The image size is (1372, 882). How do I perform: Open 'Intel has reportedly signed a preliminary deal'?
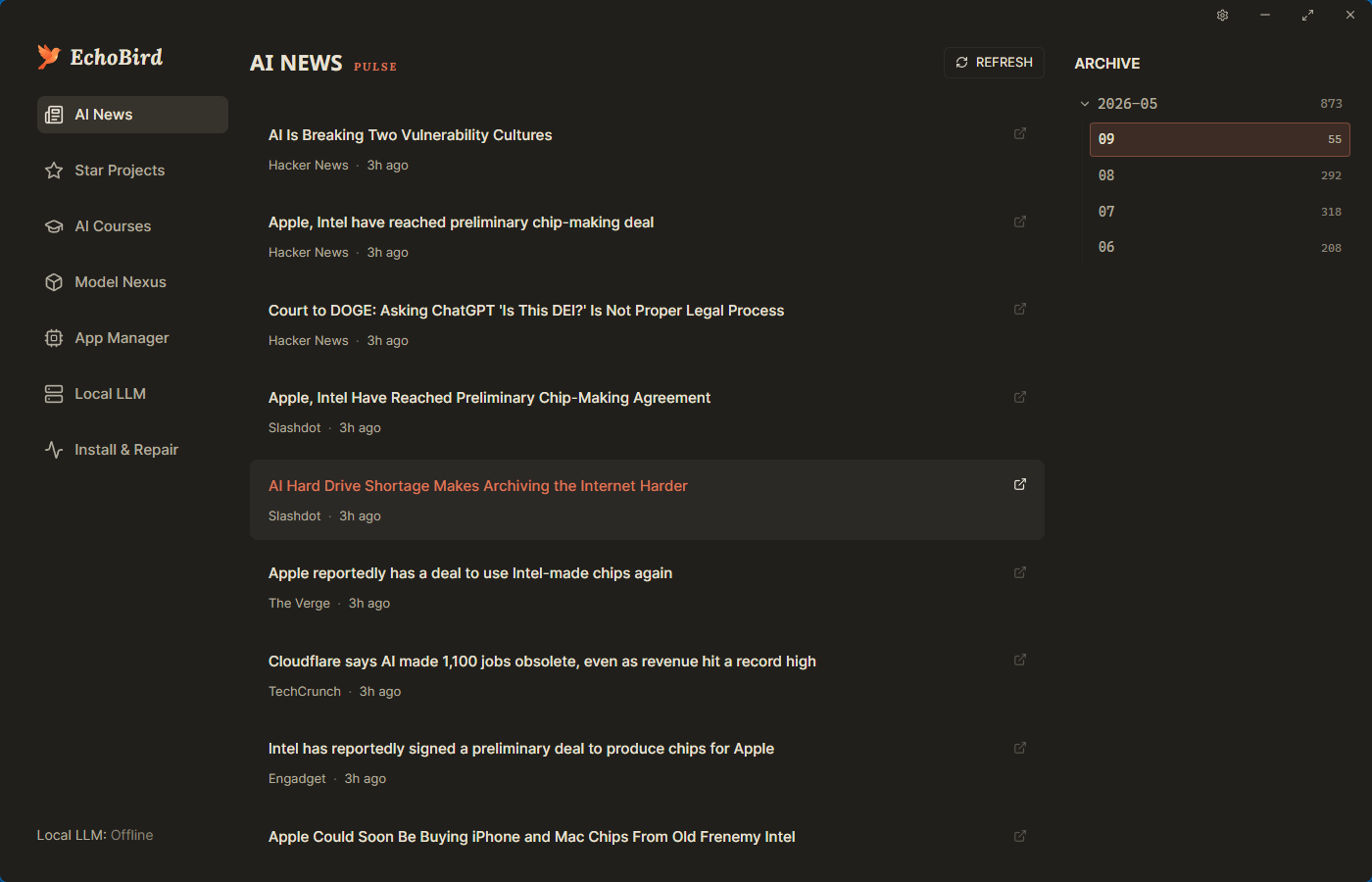point(521,749)
